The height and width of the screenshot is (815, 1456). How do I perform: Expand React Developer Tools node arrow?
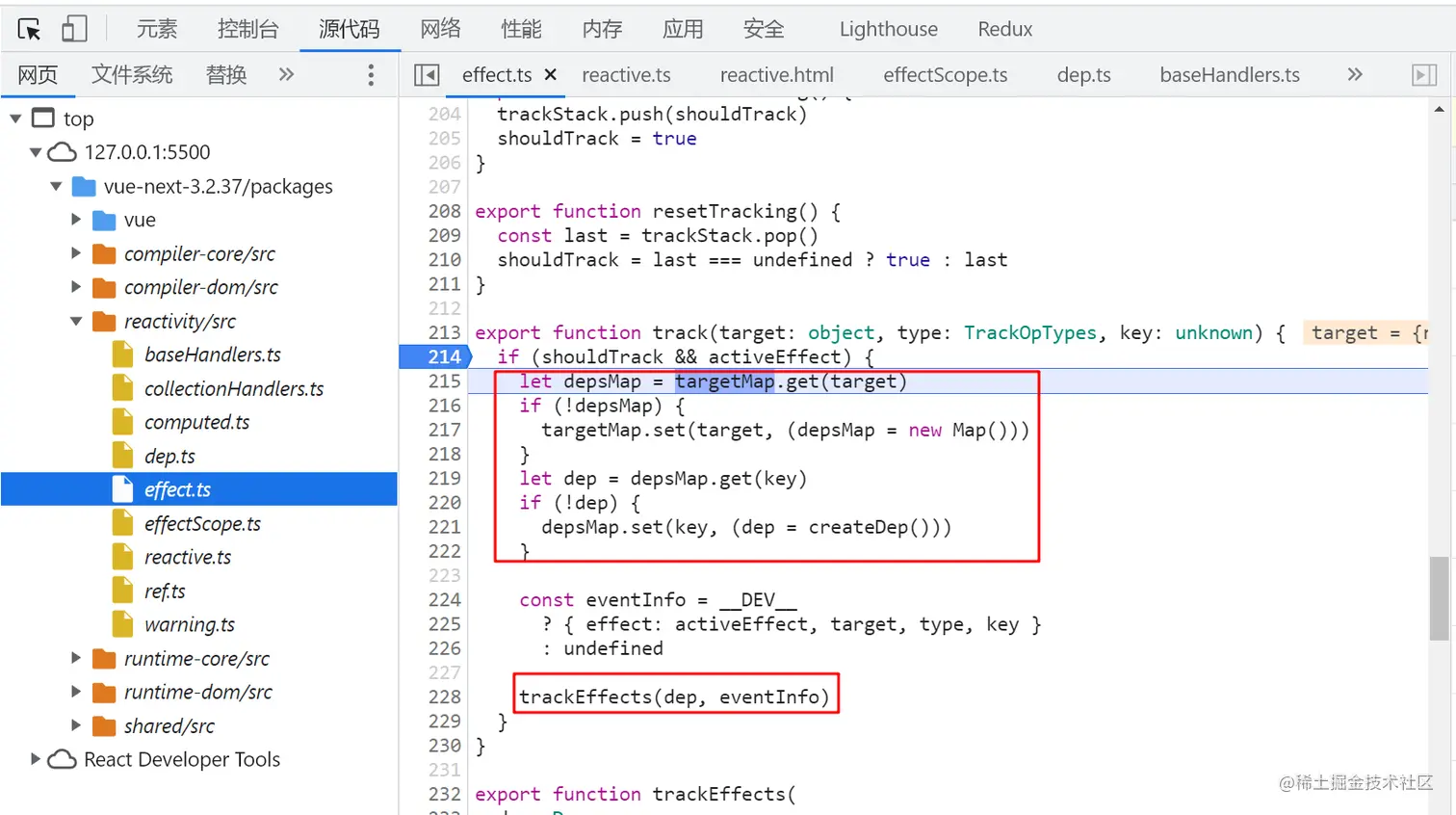pos(36,759)
